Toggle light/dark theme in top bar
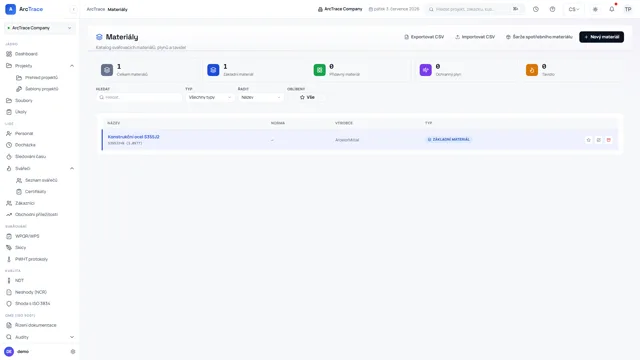This screenshot has height=360, width=640. 595,9
